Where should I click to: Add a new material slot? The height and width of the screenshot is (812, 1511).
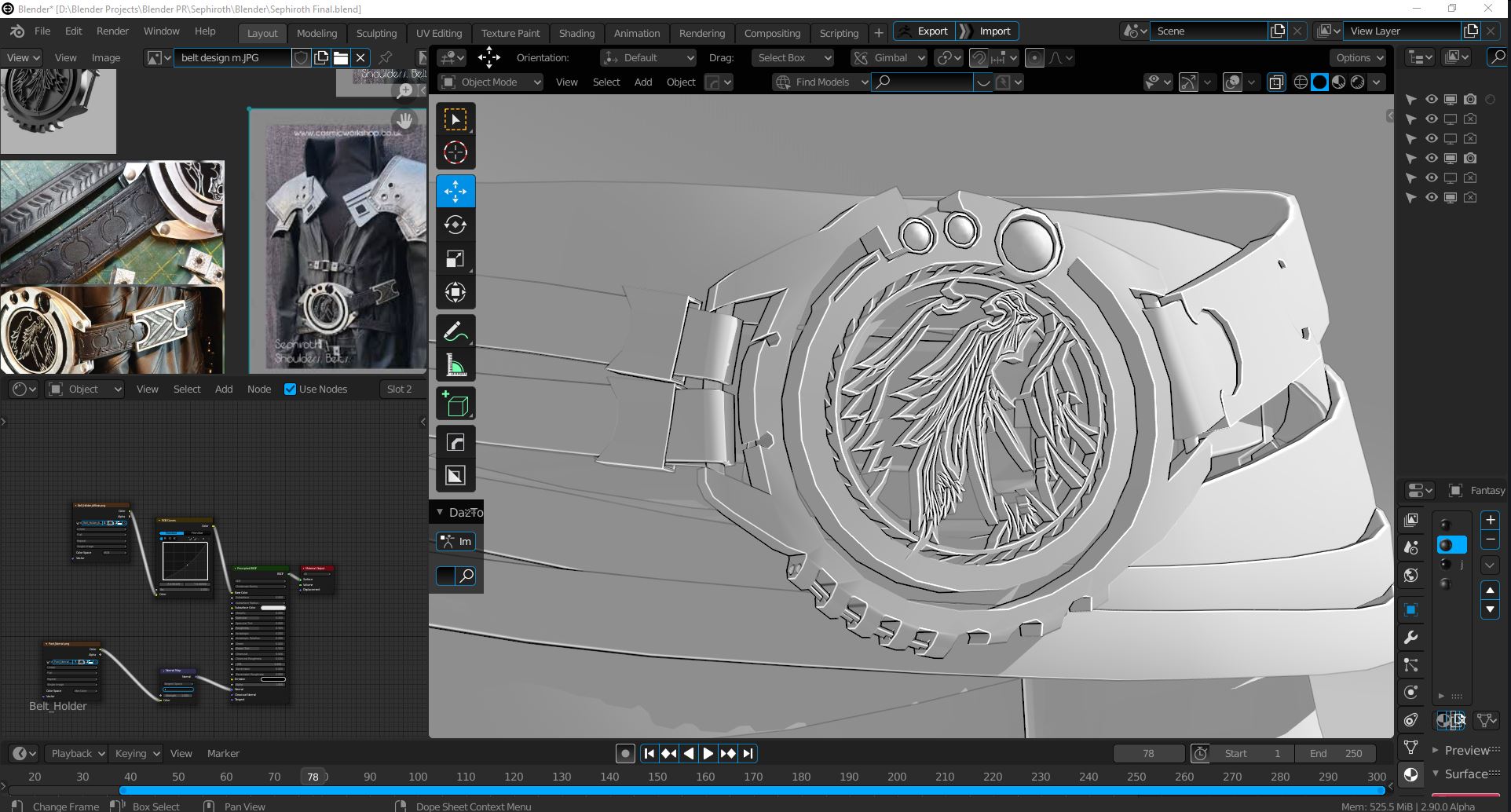(x=1490, y=520)
